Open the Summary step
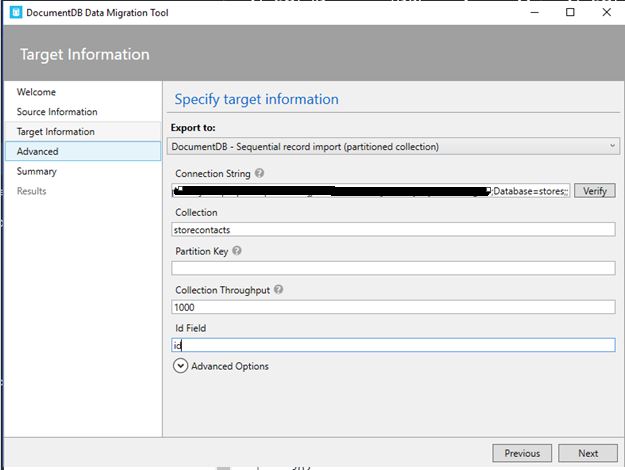Image resolution: width=625 pixels, height=470 pixels. click(83, 171)
